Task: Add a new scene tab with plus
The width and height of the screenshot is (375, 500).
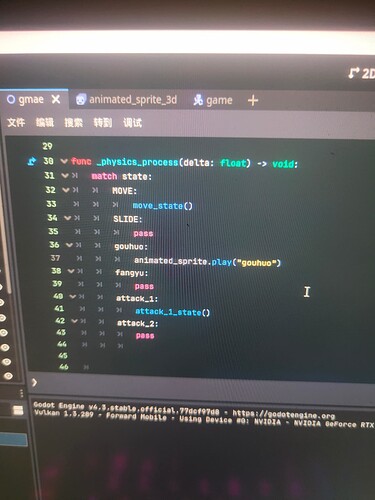Action: [x=253, y=100]
